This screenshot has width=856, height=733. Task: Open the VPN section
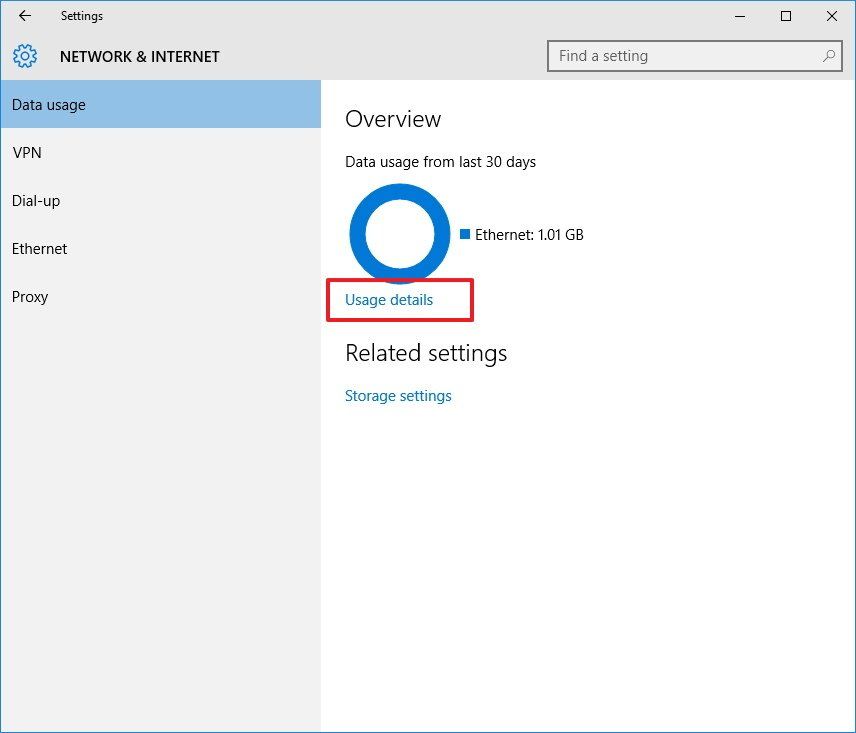coord(27,152)
